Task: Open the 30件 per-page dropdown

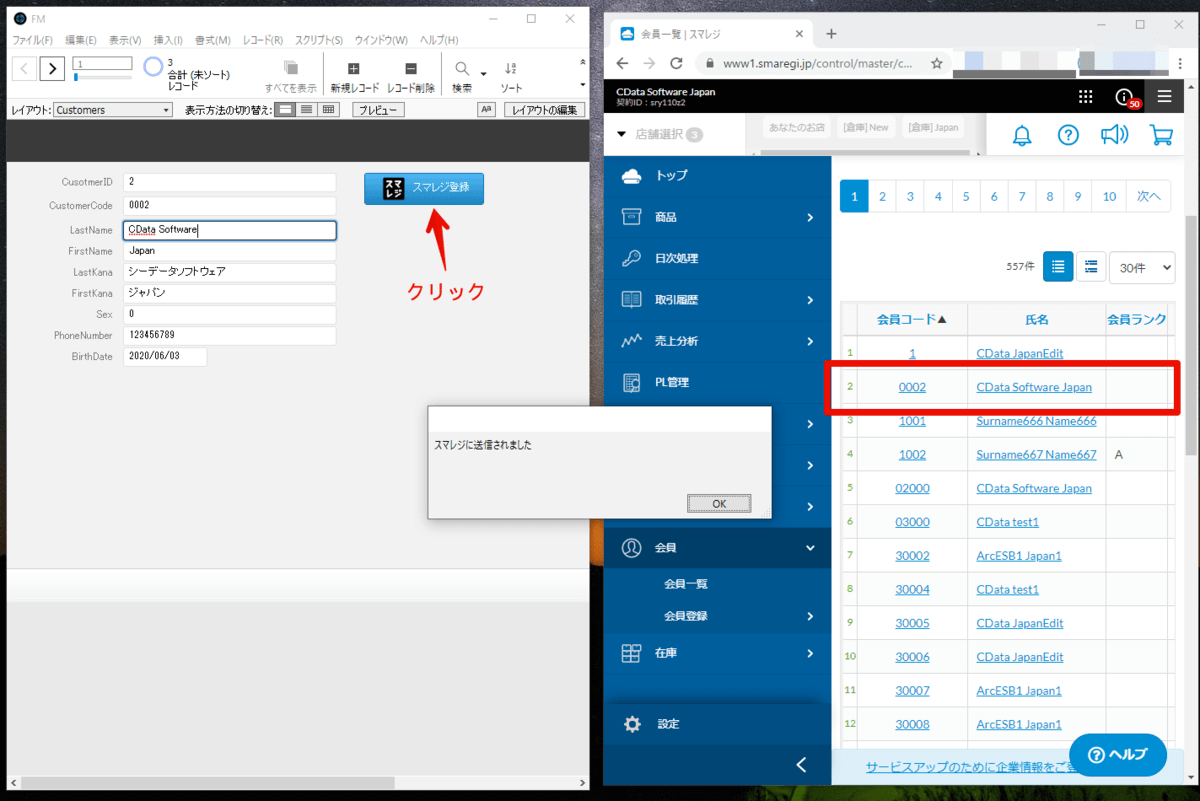Action: tap(1142, 267)
